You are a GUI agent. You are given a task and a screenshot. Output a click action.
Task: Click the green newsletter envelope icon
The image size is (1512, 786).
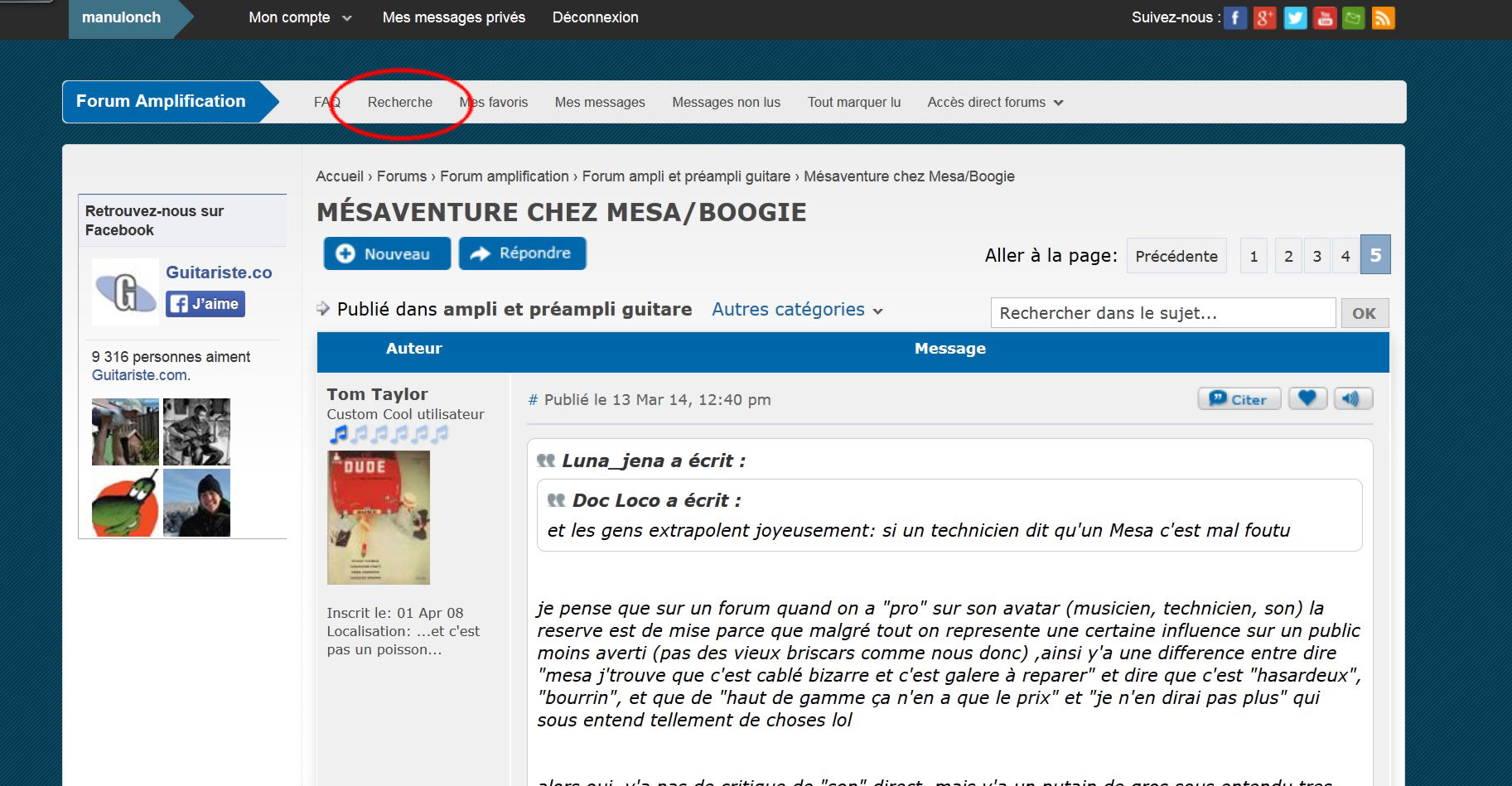1353,17
